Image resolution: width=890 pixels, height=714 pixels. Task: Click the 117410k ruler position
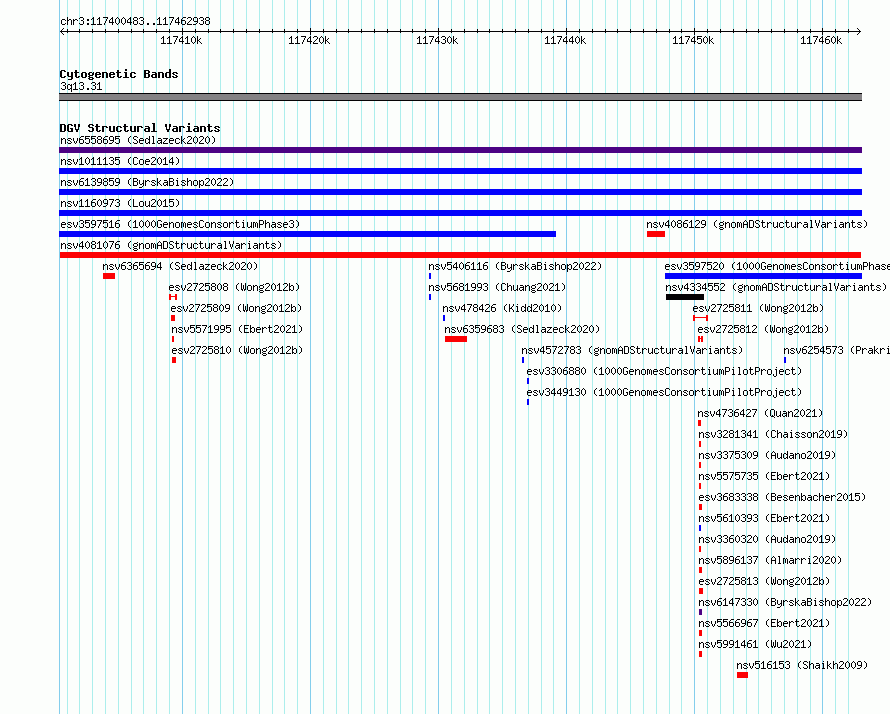point(181,40)
